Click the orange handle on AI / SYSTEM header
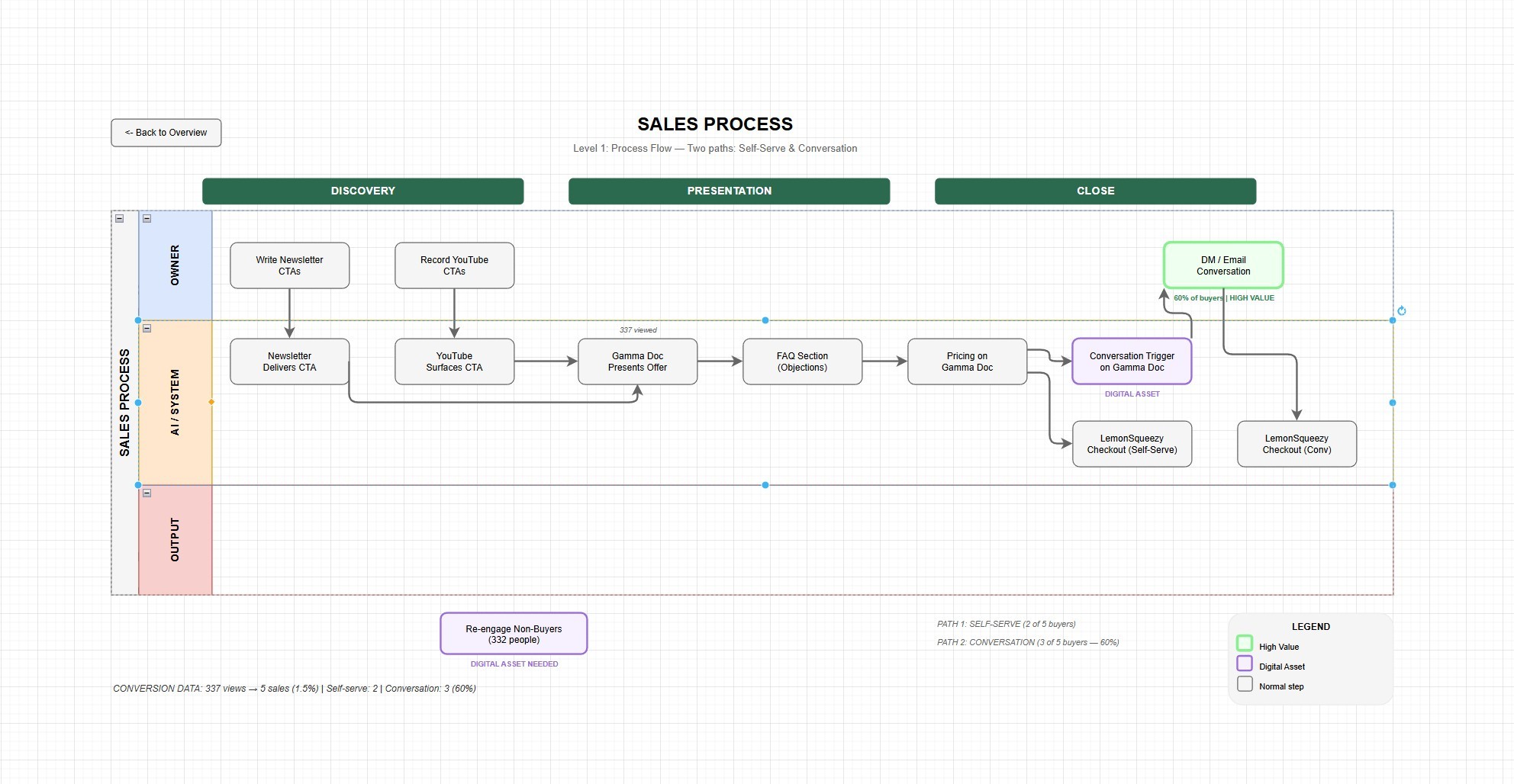 (211, 402)
